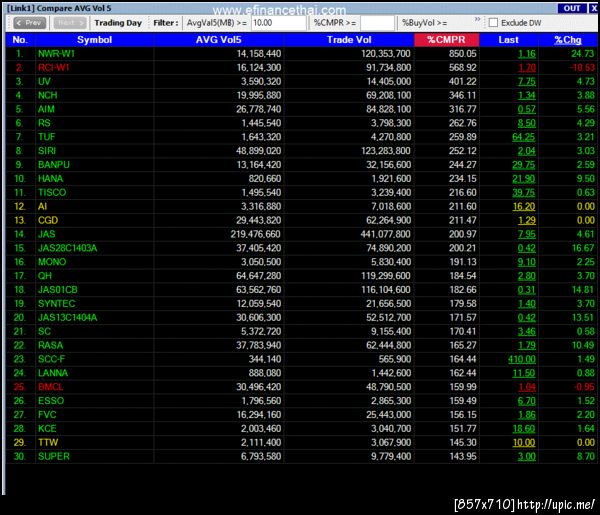Open last price 410.00 link for SCC-F
Viewport: 600px width, 515px height.
(522, 359)
